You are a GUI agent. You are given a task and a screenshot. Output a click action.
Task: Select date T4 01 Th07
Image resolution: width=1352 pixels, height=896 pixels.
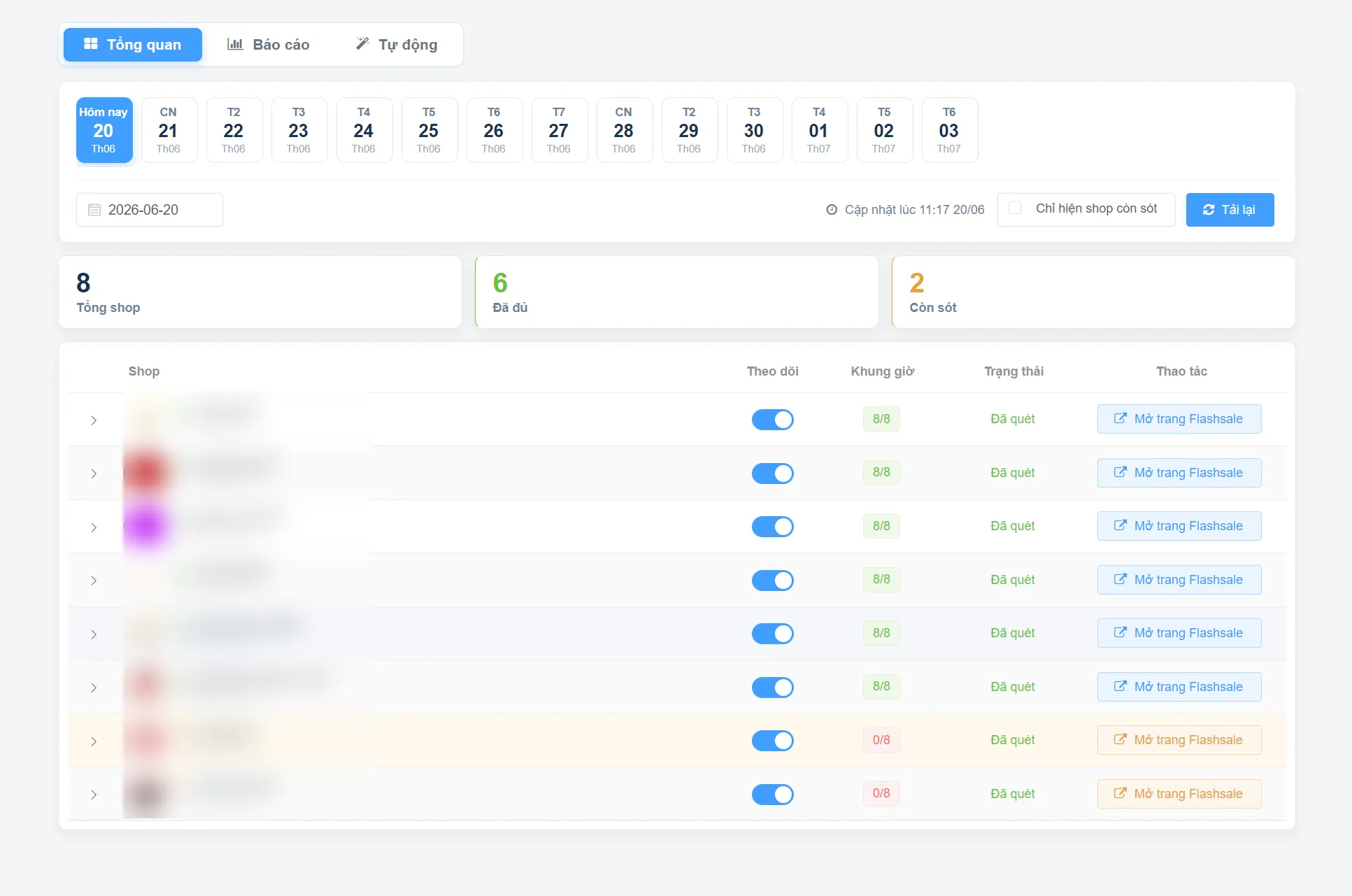click(819, 130)
